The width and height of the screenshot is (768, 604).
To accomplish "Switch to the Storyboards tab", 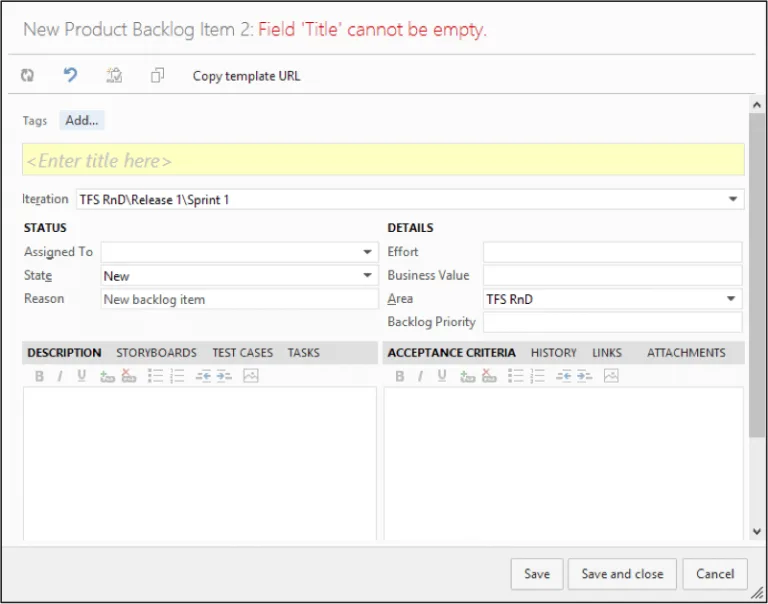I will pyautogui.click(x=156, y=353).
